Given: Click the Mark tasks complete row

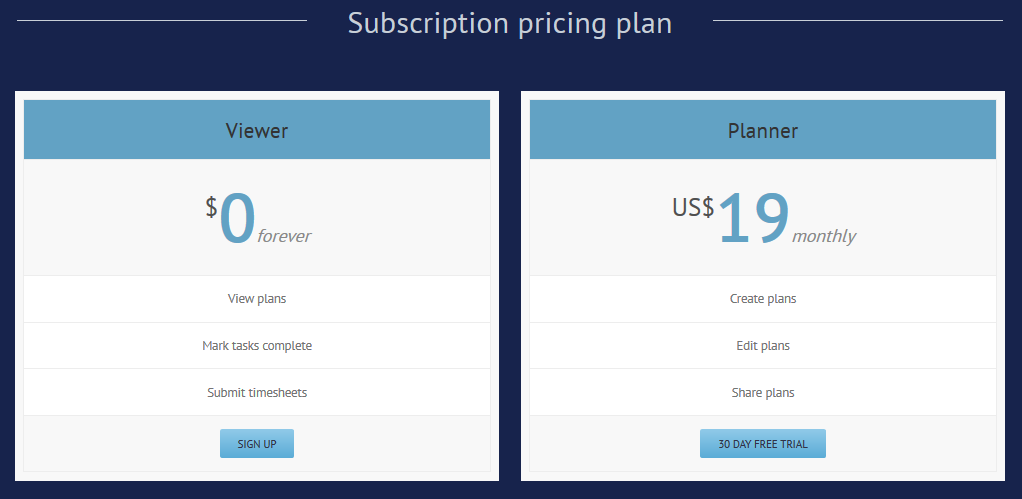Looking at the screenshot, I should click(x=257, y=346).
